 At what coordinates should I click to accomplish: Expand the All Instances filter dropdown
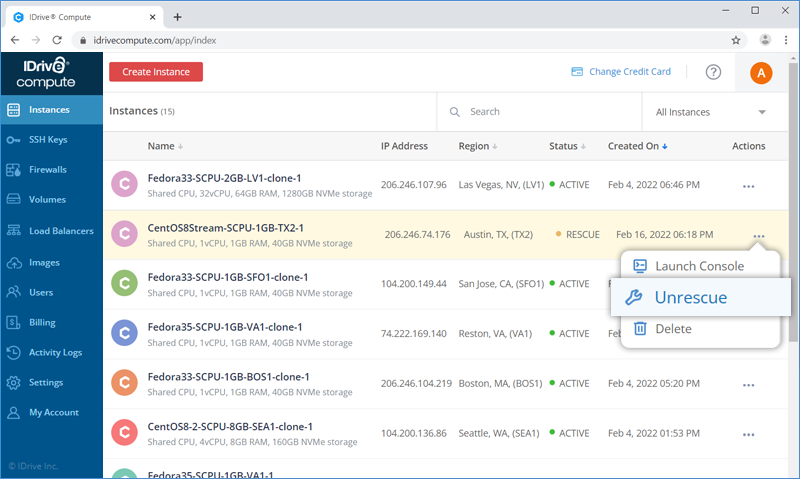[711, 112]
